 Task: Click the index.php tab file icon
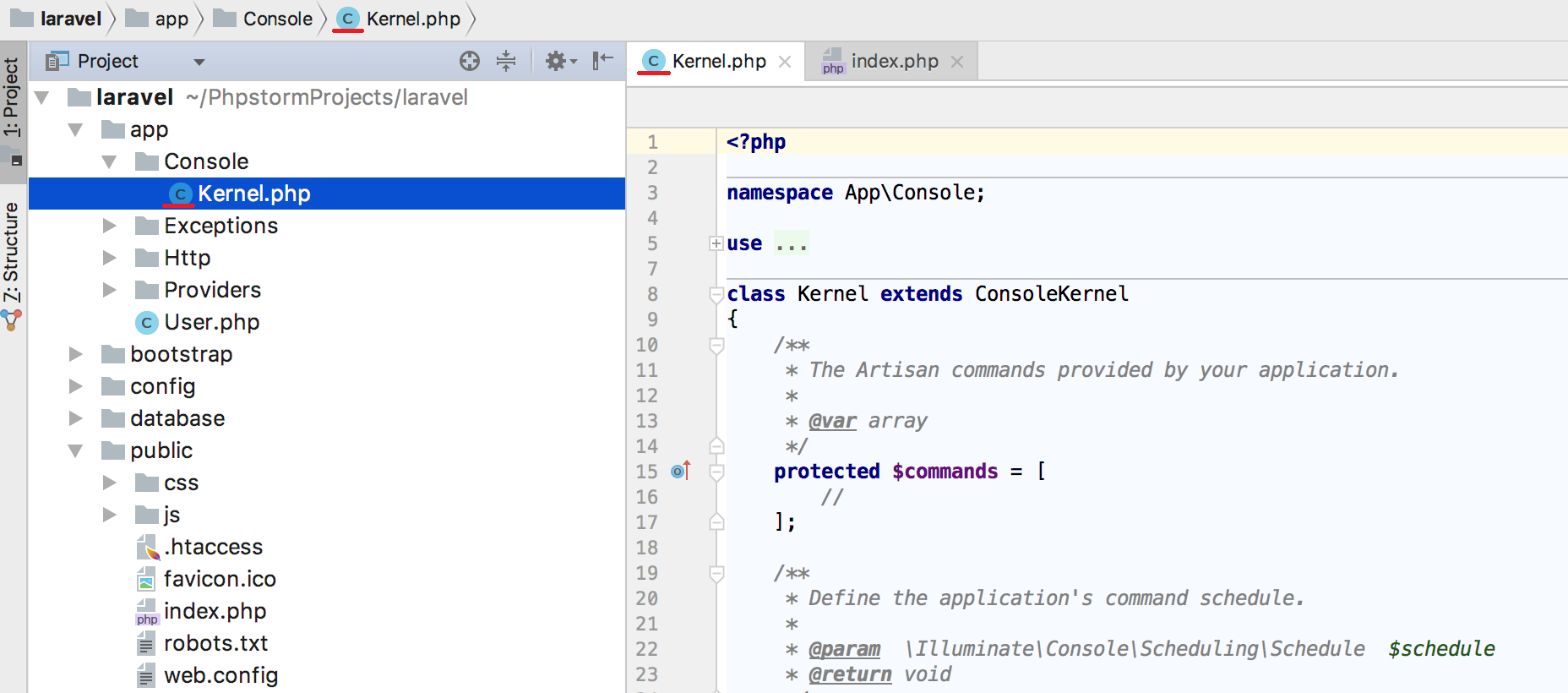click(833, 61)
